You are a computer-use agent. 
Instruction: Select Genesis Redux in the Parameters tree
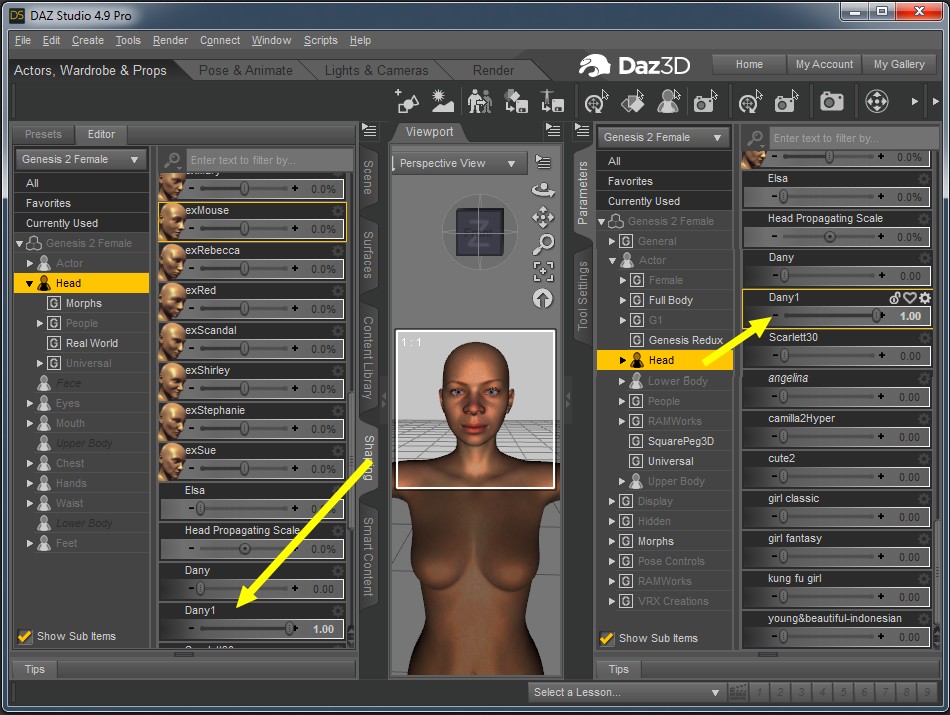685,340
